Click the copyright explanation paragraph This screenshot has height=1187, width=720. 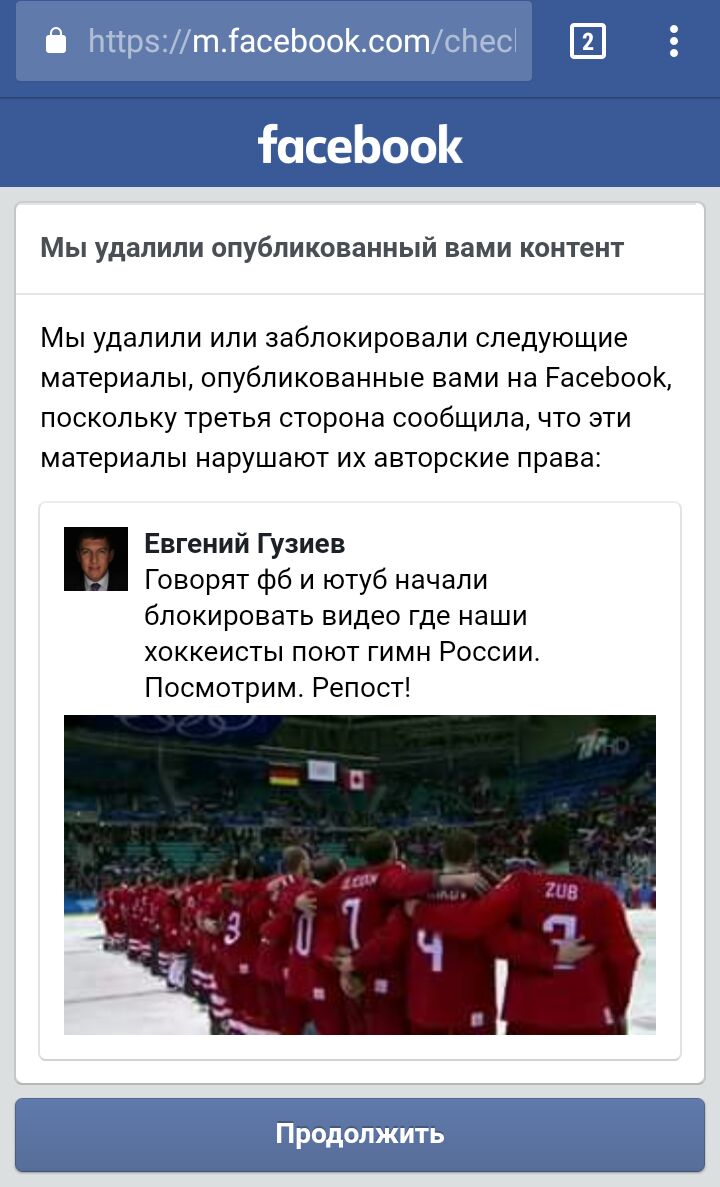pos(356,397)
